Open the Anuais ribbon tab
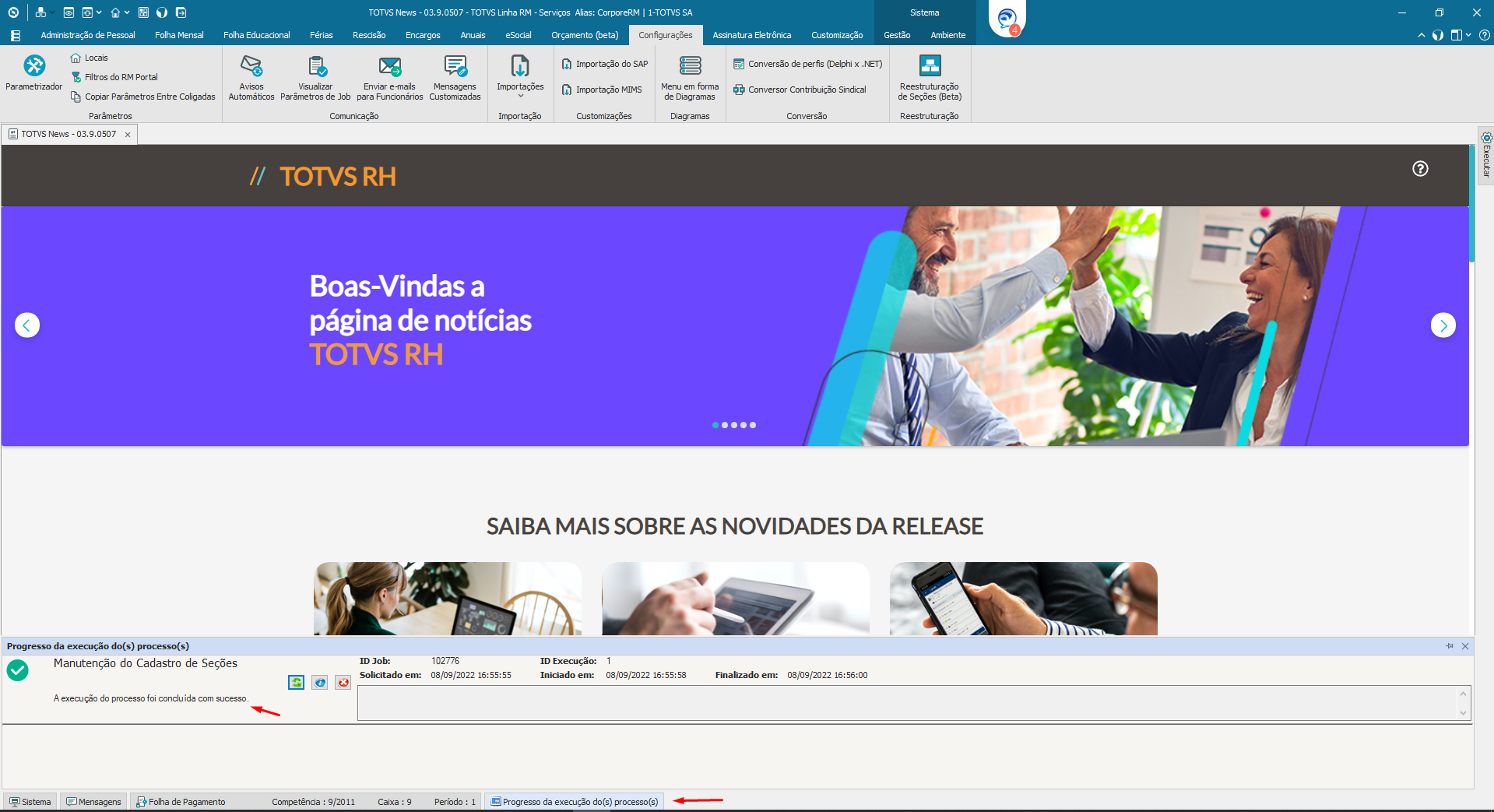Image resolution: width=1494 pixels, height=812 pixels. (x=473, y=35)
